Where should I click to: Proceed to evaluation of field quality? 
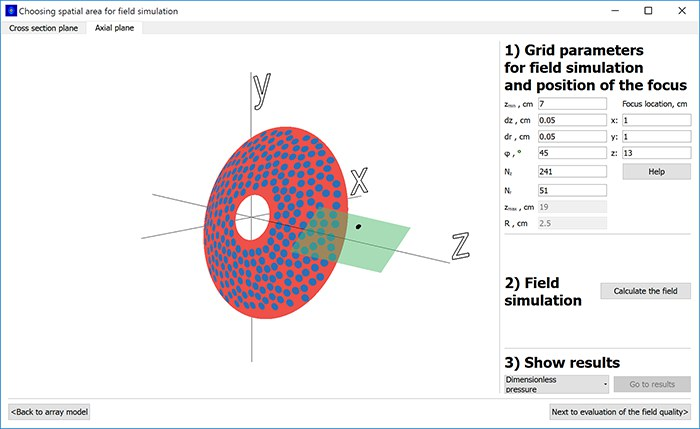tap(620, 412)
